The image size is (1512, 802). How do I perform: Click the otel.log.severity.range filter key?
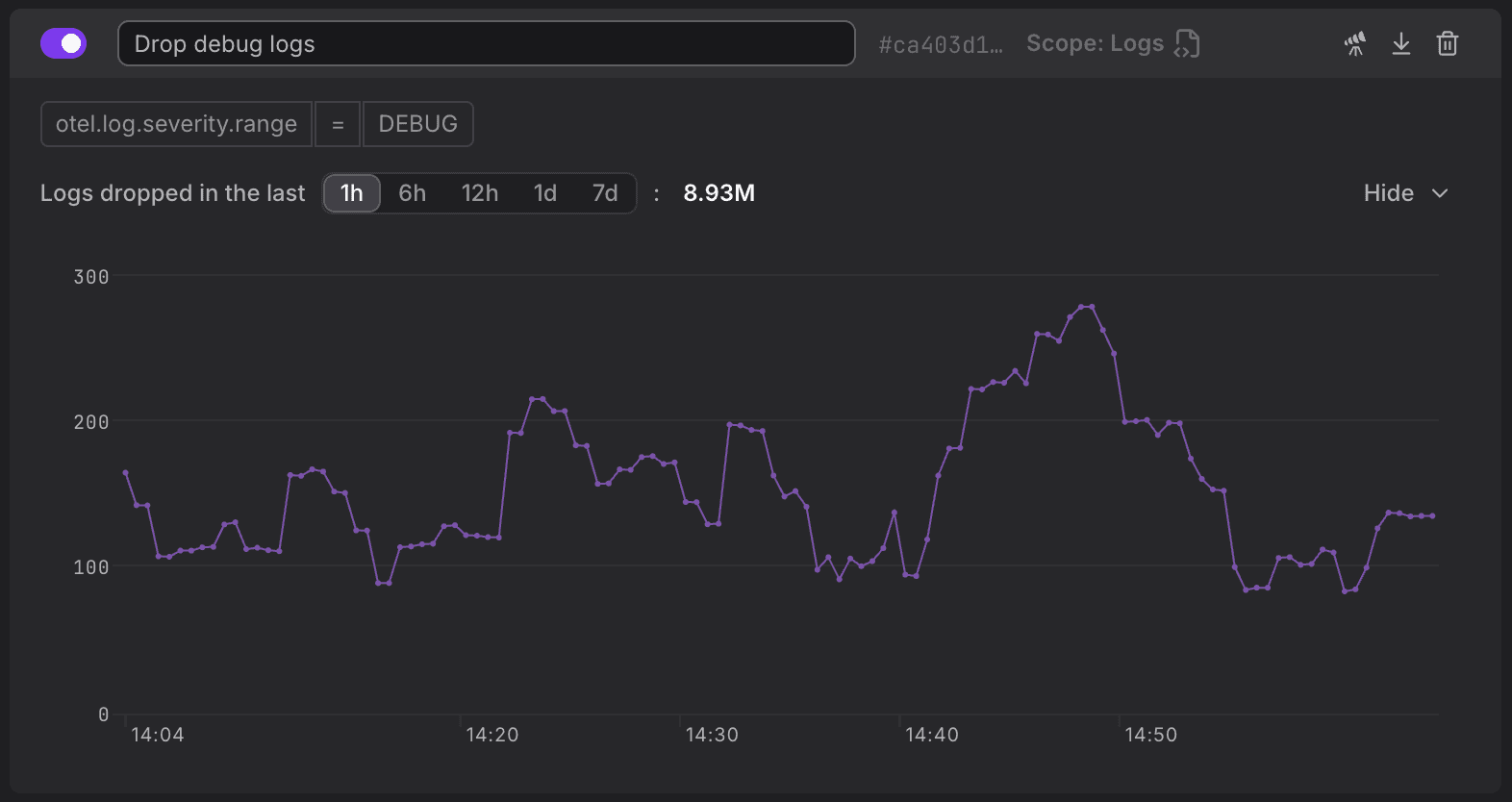click(x=176, y=124)
